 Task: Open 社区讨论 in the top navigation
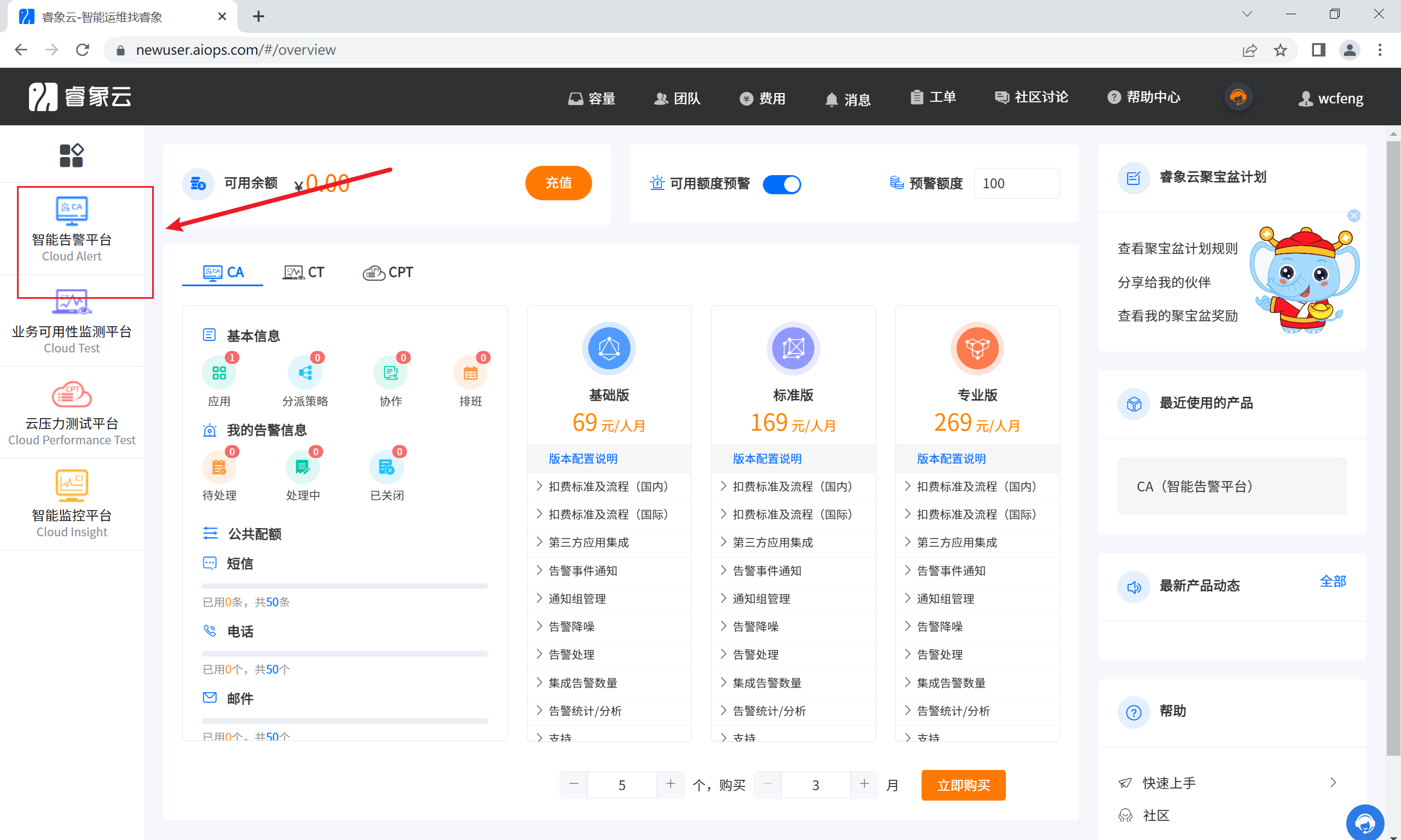[1031, 97]
